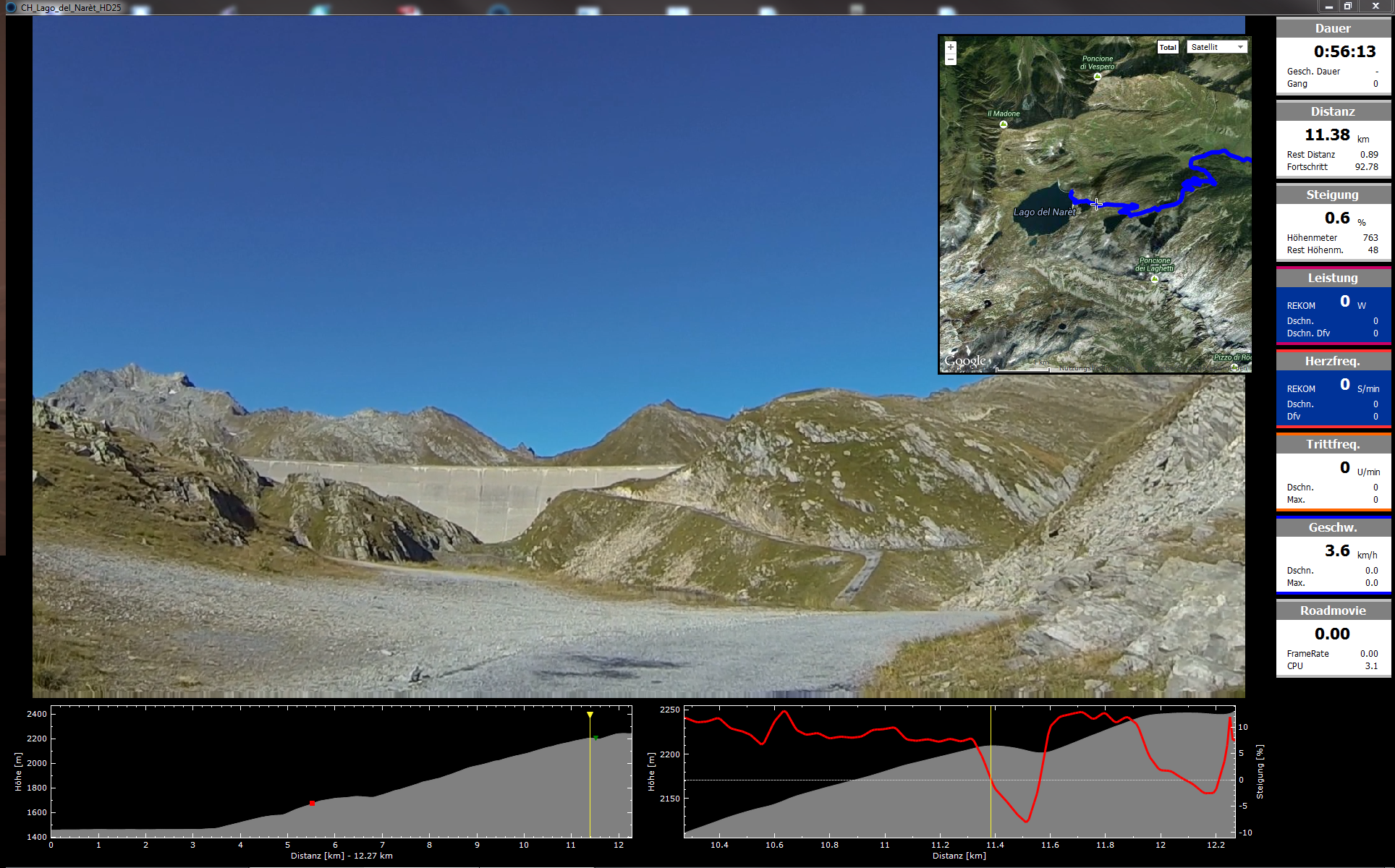Image resolution: width=1395 pixels, height=868 pixels.
Task: Click the application icon in title bar
Action: (x=11, y=7)
